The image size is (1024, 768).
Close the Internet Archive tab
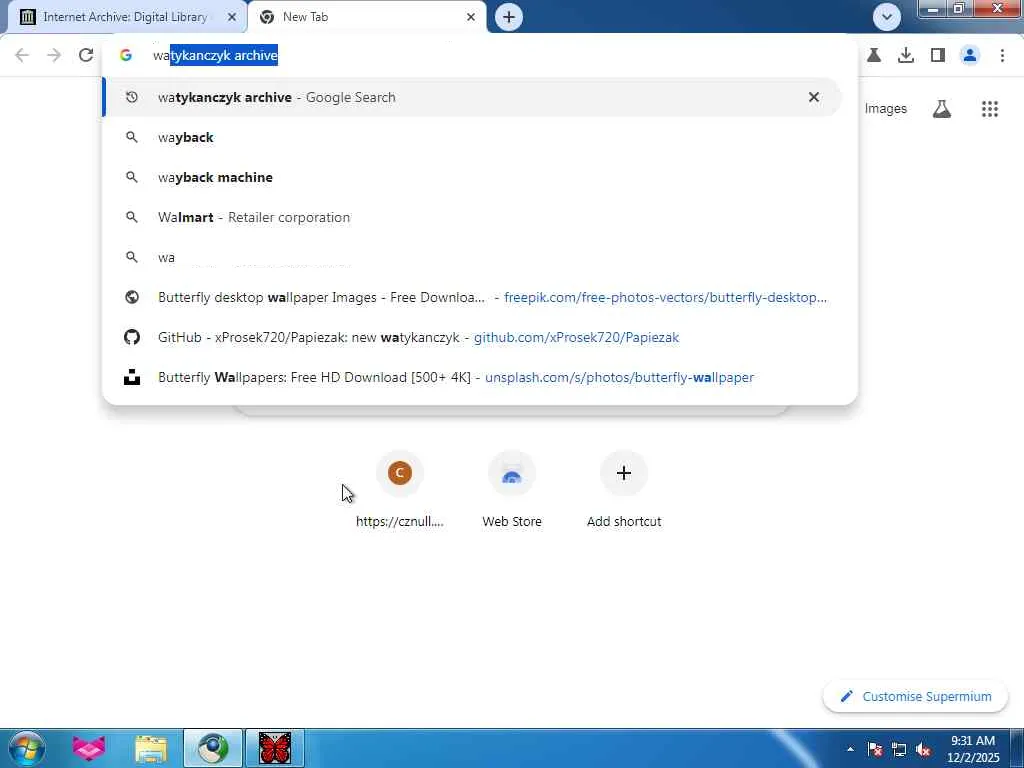[231, 17]
